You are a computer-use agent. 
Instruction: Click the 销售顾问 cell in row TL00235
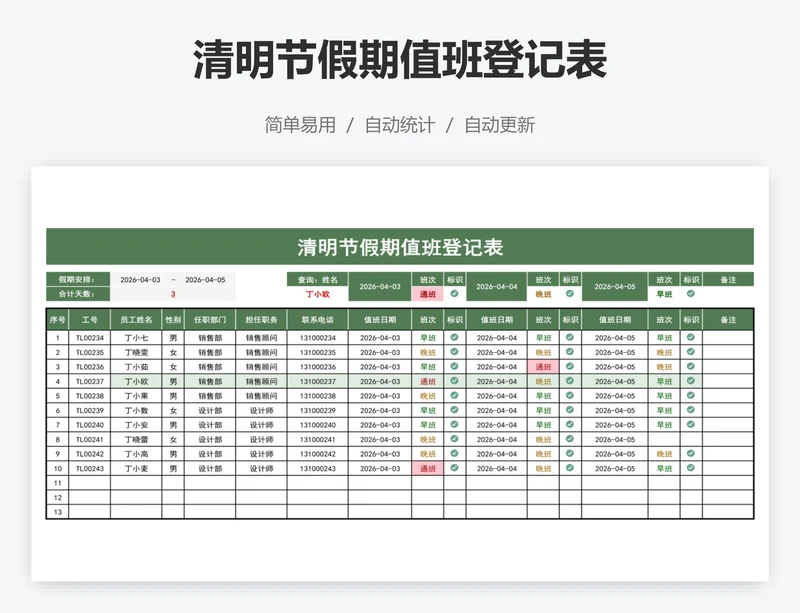point(262,352)
